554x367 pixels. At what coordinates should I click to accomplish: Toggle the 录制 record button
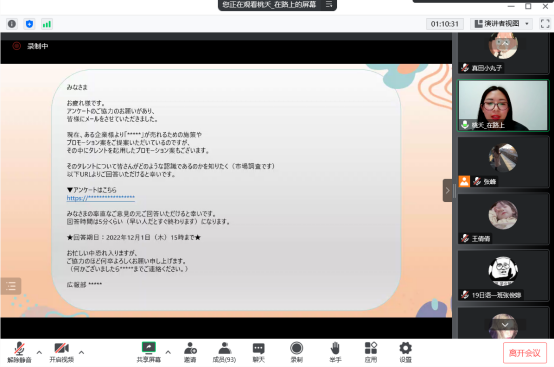[x=296, y=352]
